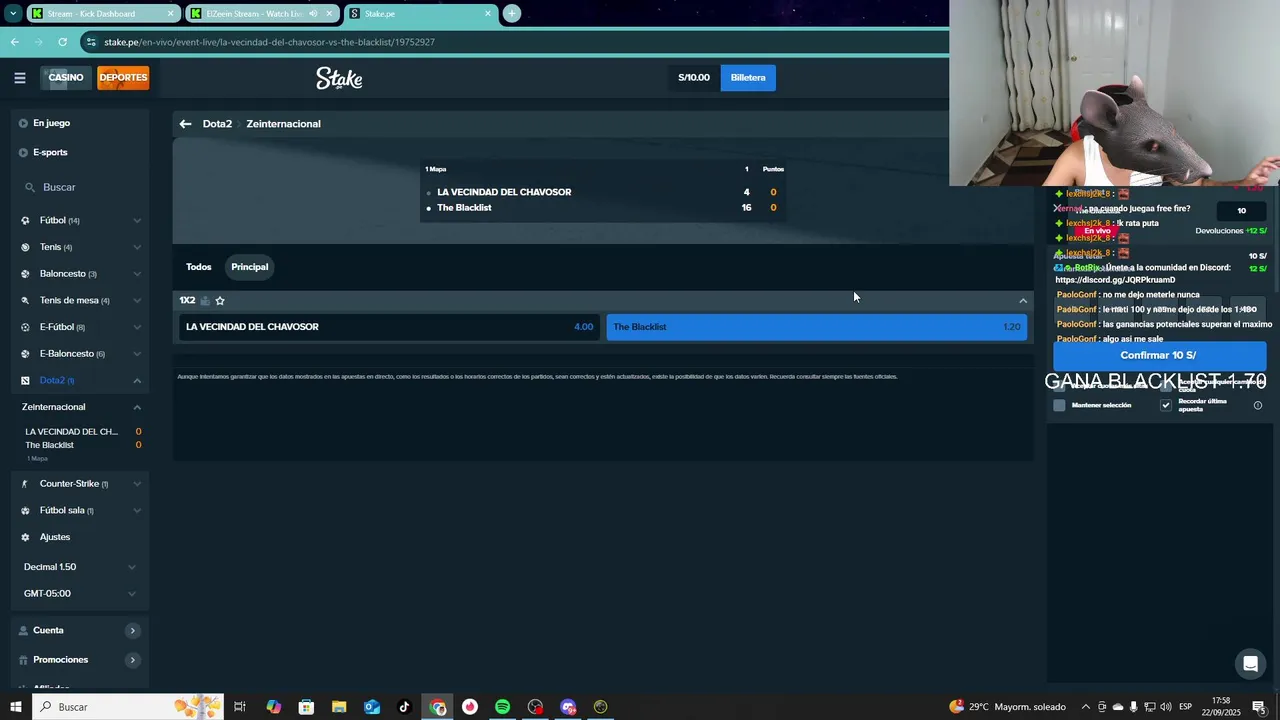Confirm the 10 S/ bet

point(1159,355)
